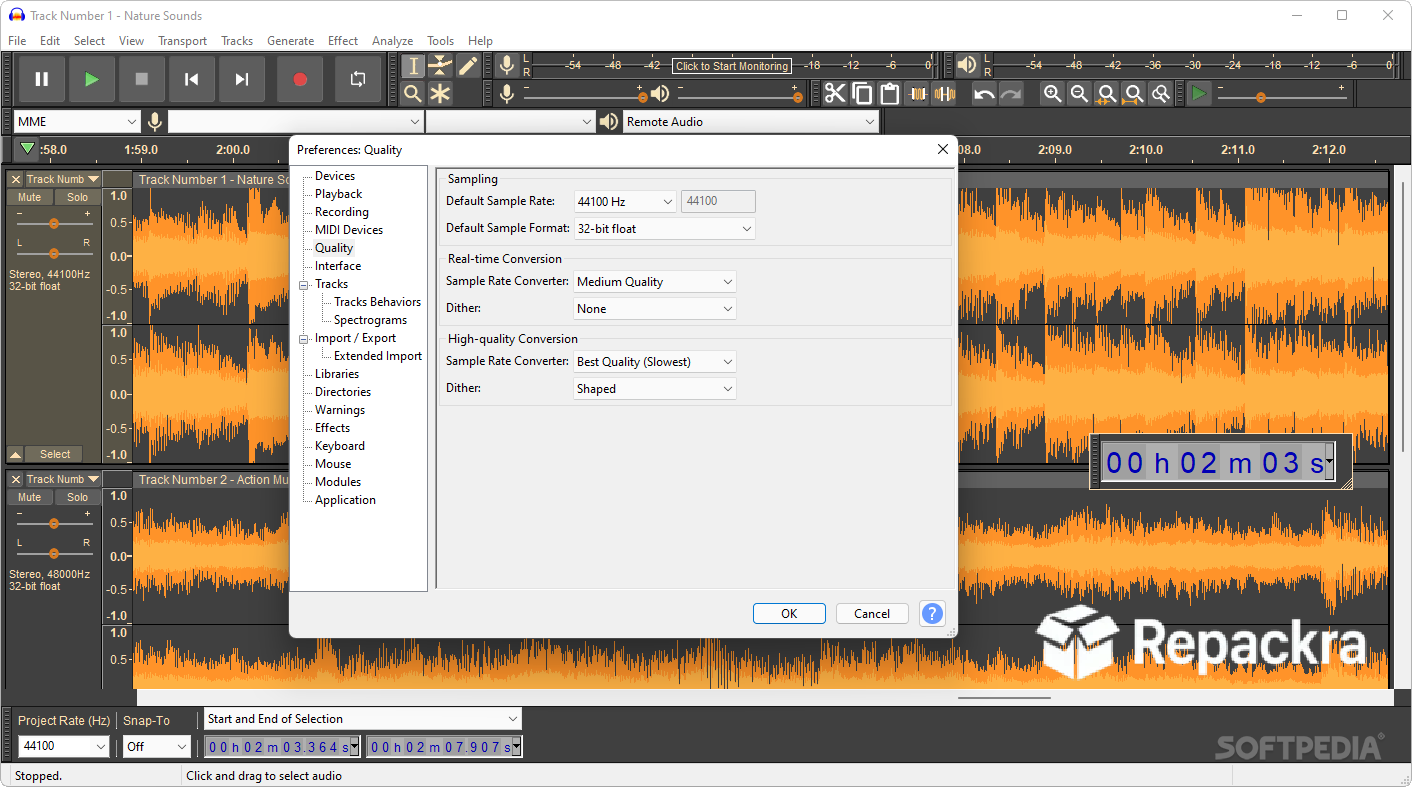Click OK in the Preferences dialog

coord(789,614)
